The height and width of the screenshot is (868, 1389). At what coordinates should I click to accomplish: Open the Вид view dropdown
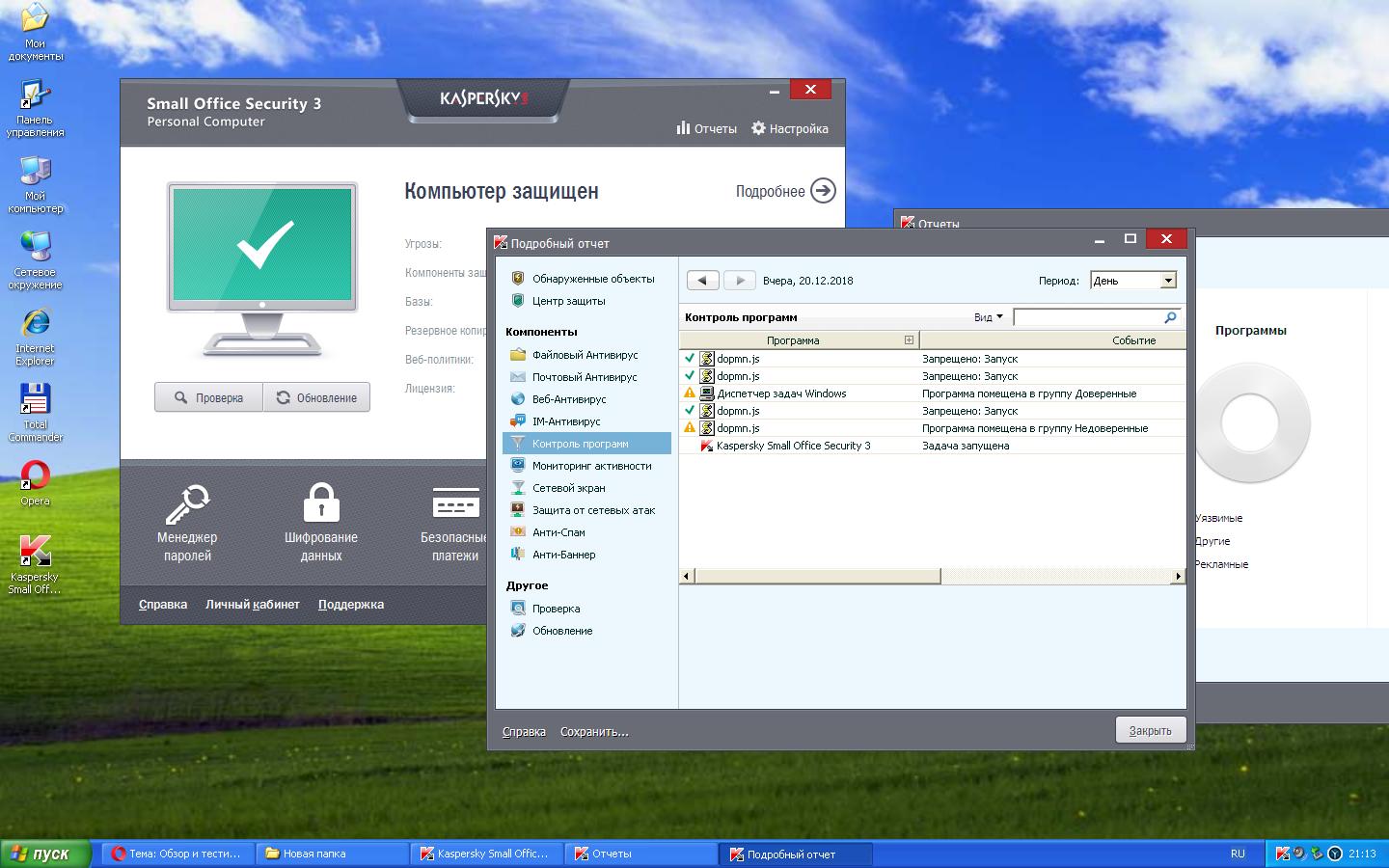988,317
